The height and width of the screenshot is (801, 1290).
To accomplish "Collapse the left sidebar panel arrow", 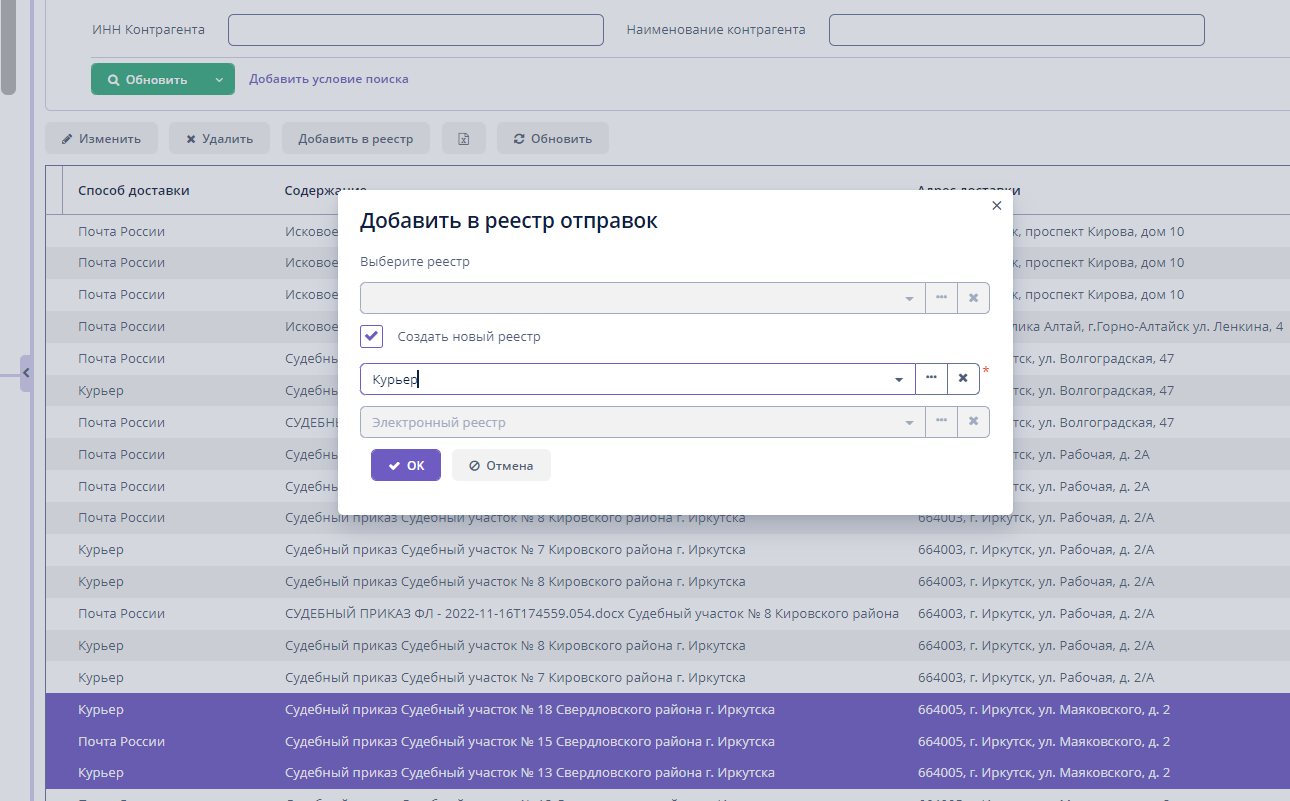I will [26, 373].
